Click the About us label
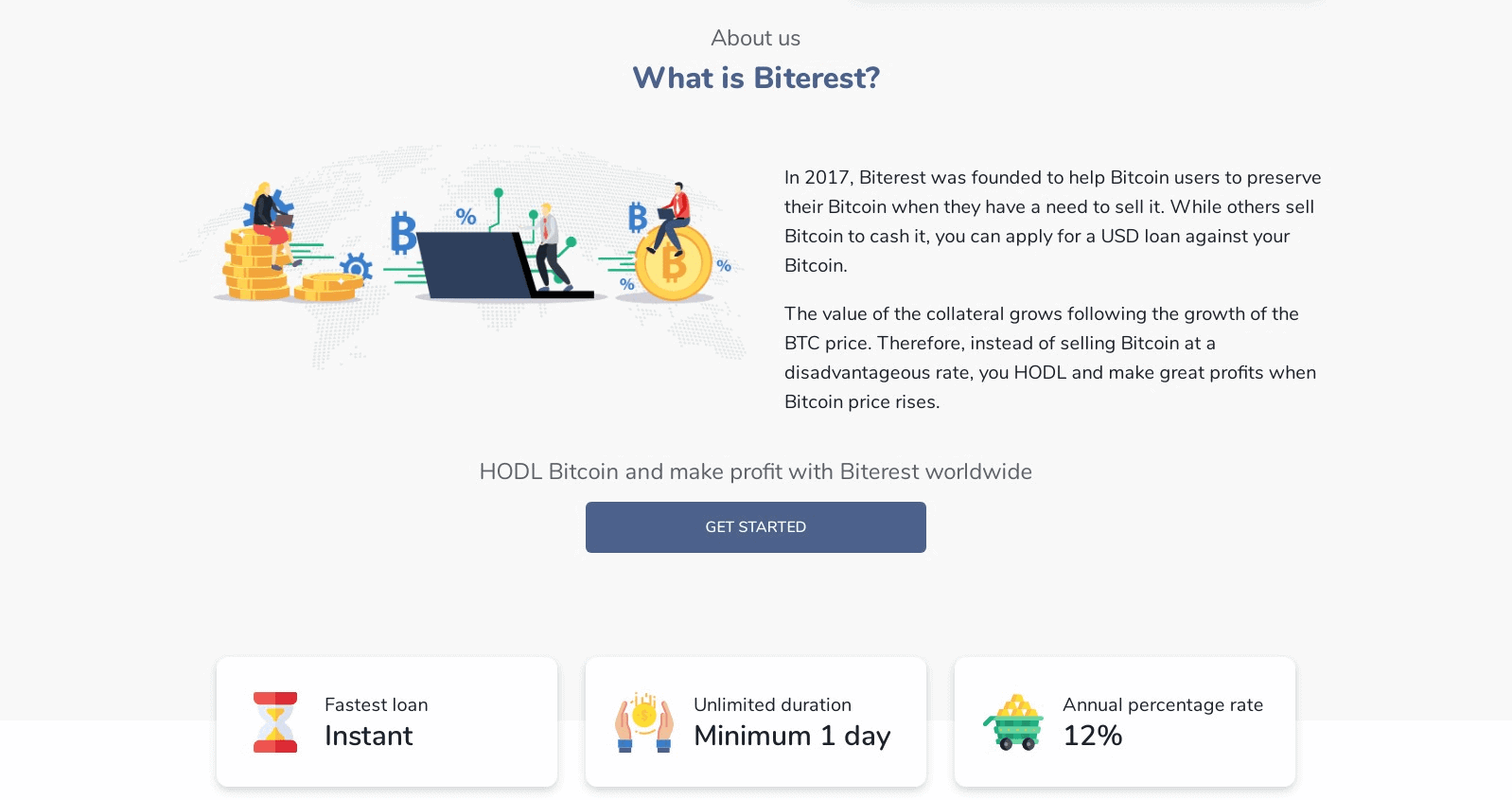1512x800 pixels. tap(756, 38)
